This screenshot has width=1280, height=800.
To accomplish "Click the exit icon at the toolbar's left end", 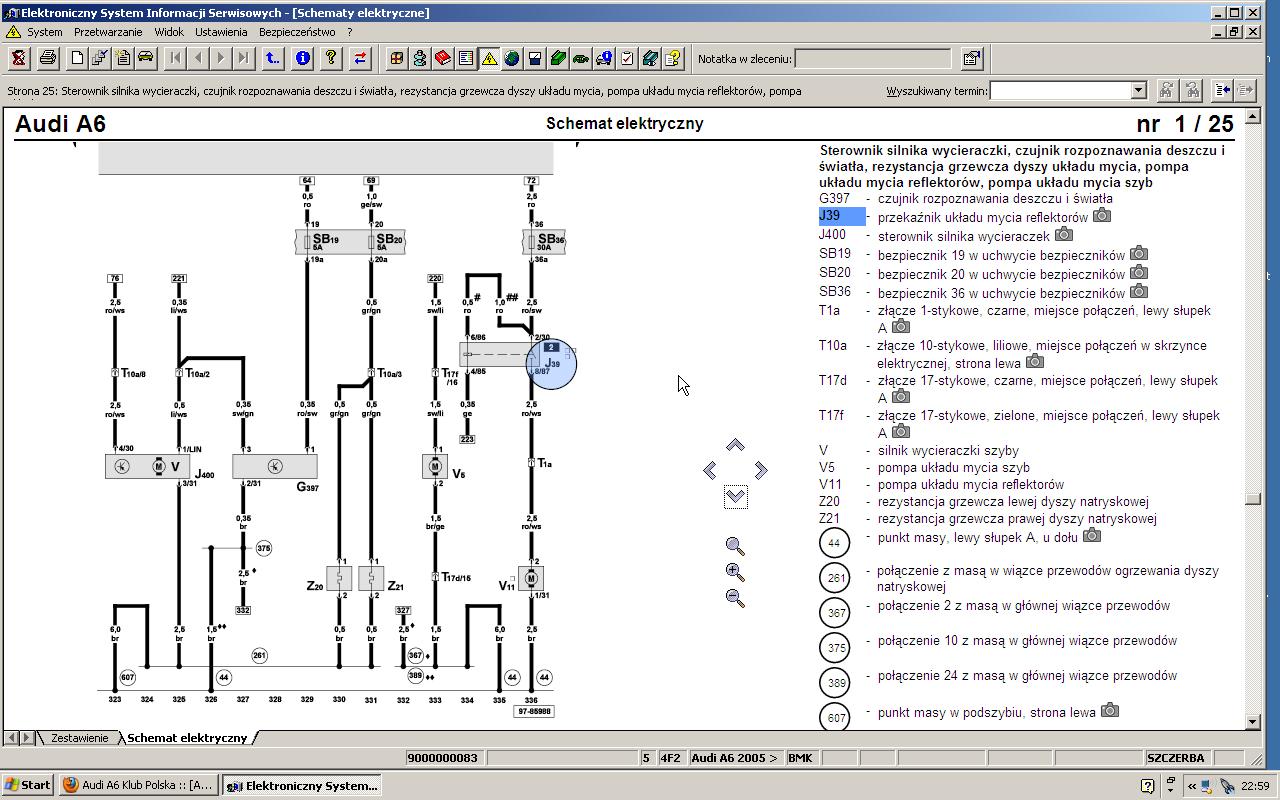I will tap(18, 58).
